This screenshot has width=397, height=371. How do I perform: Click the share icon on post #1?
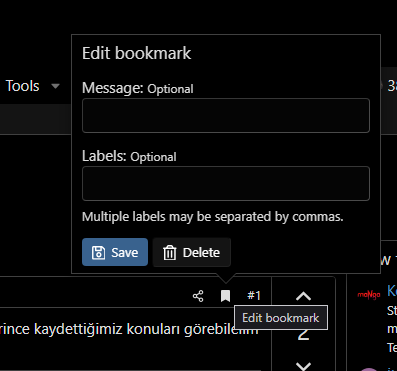(198, 296)
